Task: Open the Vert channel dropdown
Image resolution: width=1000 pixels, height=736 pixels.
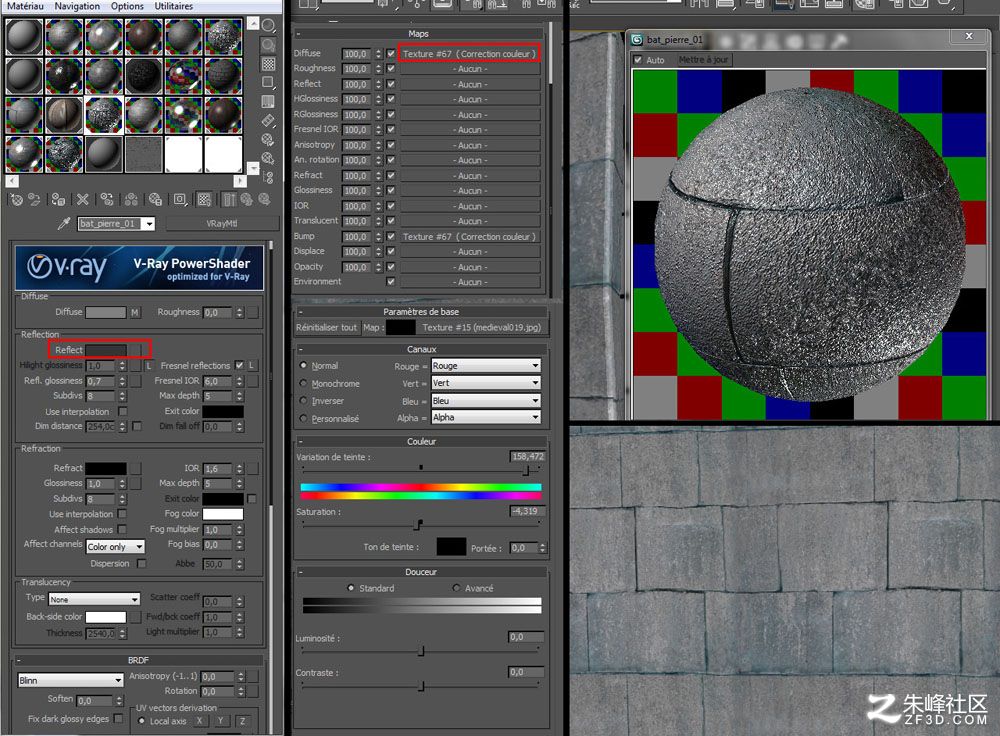Action: click(x=486, y=383)
